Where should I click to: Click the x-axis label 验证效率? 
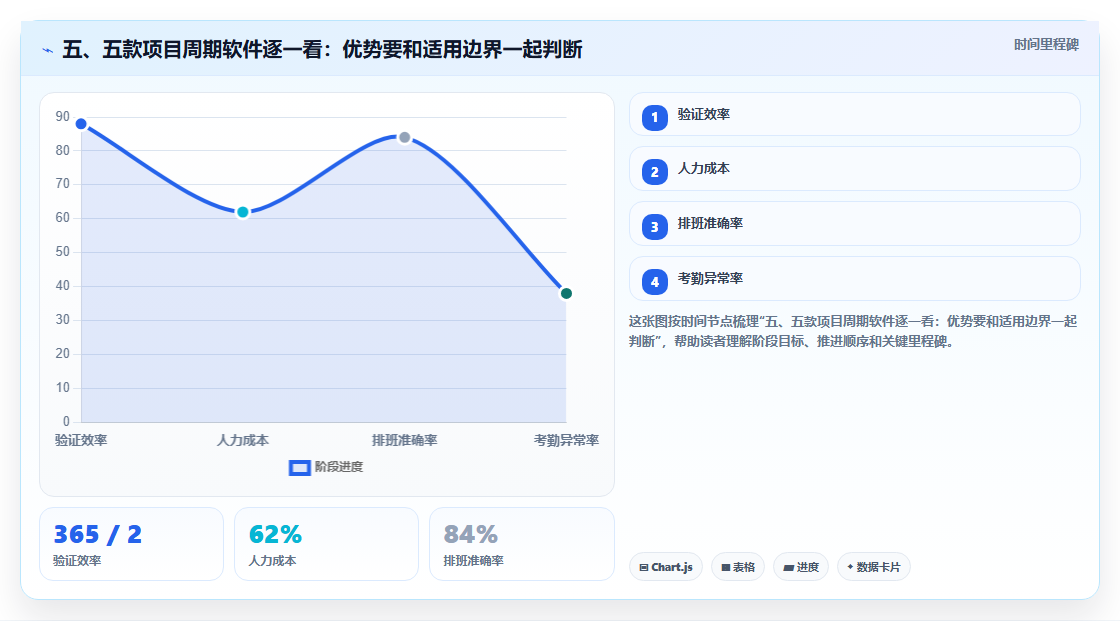pos(81,440)
